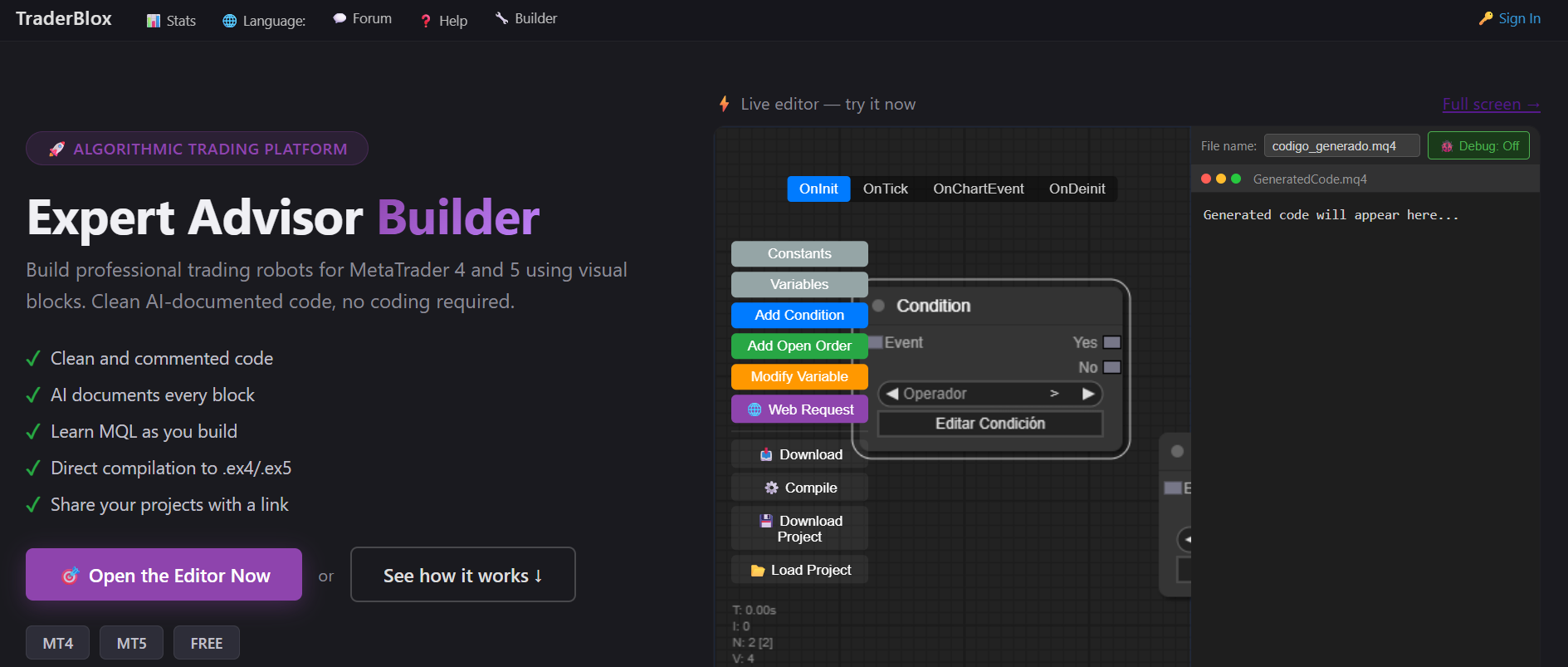This screenshot has height=667, width=1568.
Task: Click the globe icon on Web Request
Action: [755, 410]
